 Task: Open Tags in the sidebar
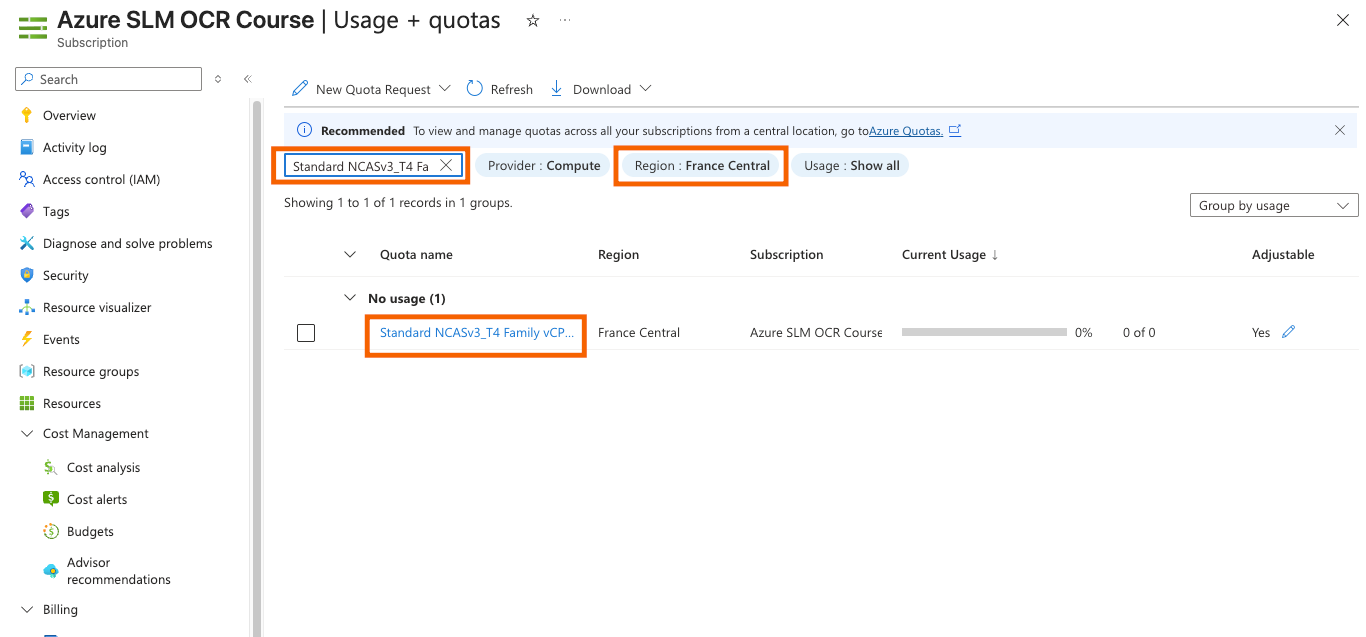tap(56, 211)
